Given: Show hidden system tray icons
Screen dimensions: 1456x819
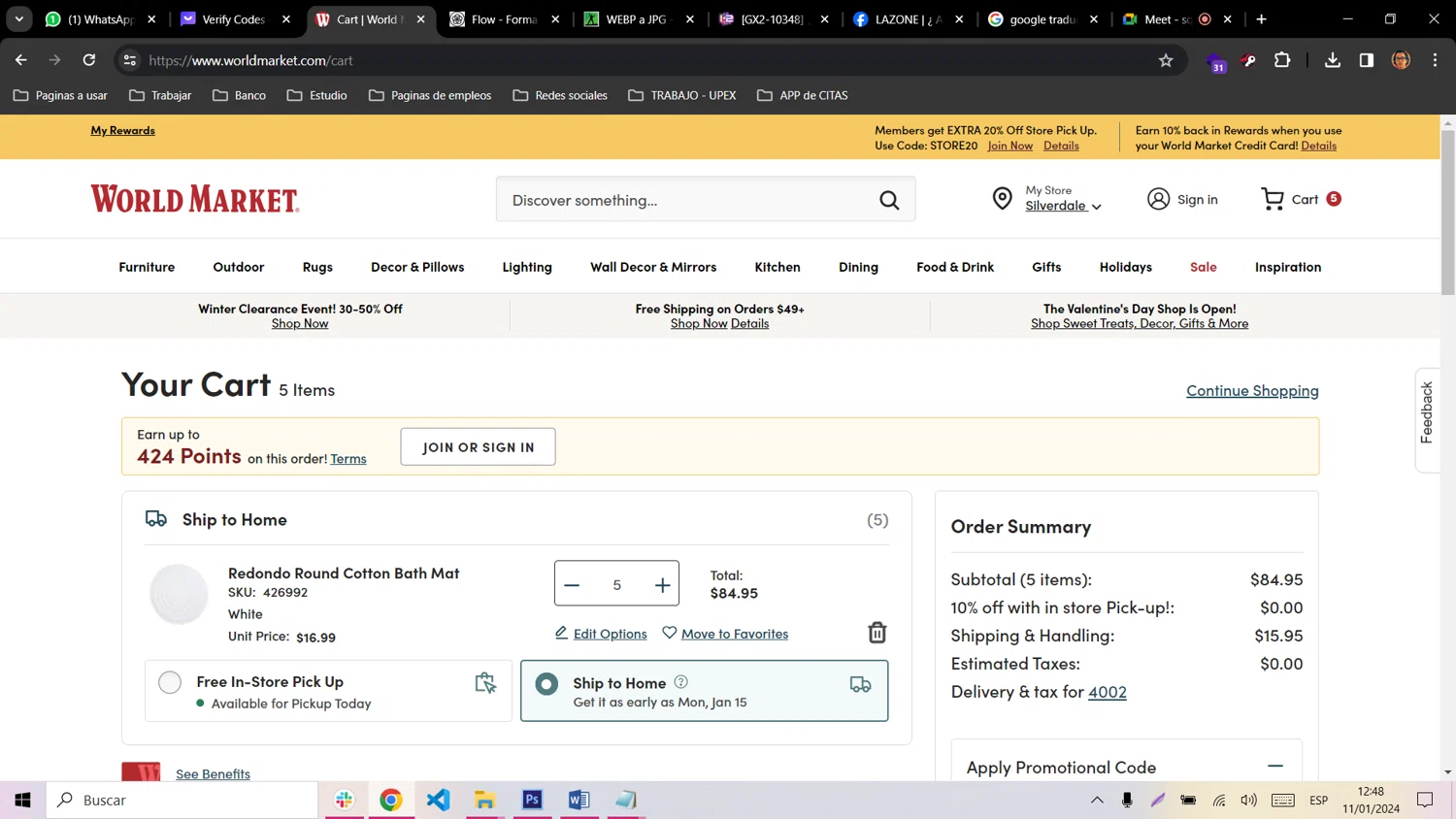Looking at the screenshot, I should click(x=1097, y=800).
